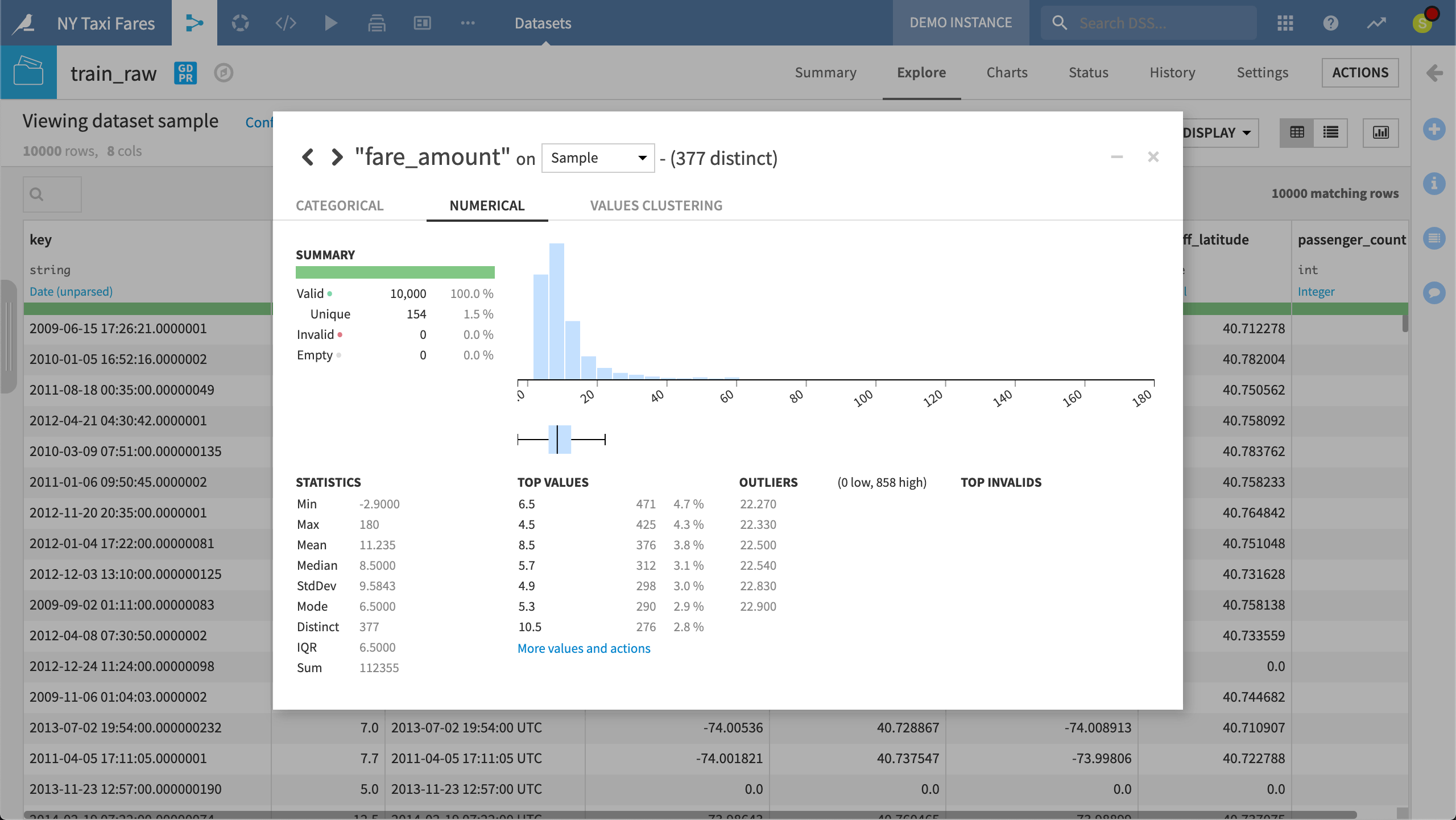Image resolution: width=1456 pixels, height=820 pixels.
Task: Drag the box plot outlier range slider
Action: (605, 440)
